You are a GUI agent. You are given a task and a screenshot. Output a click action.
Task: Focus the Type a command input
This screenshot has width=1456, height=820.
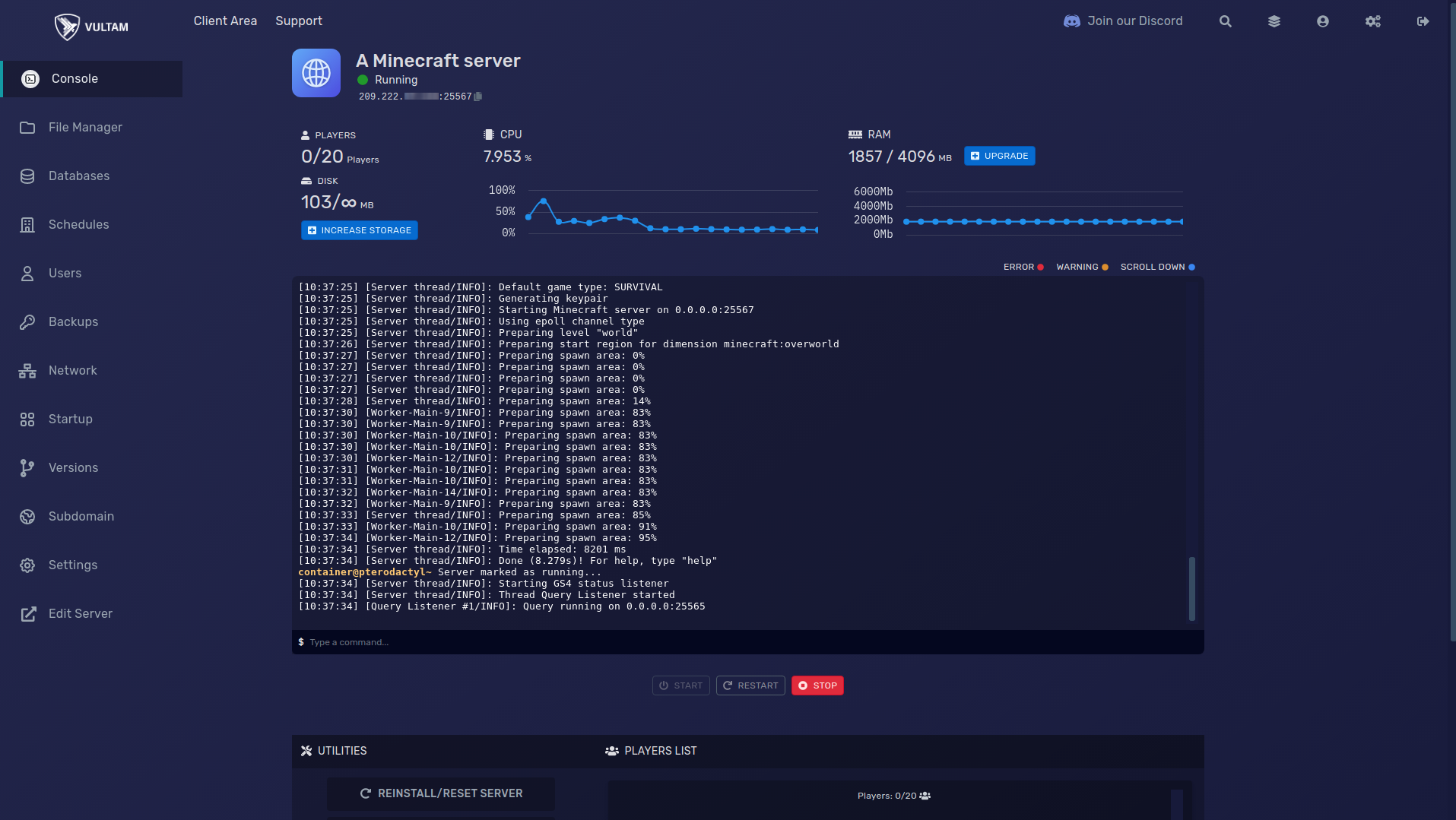747,642
